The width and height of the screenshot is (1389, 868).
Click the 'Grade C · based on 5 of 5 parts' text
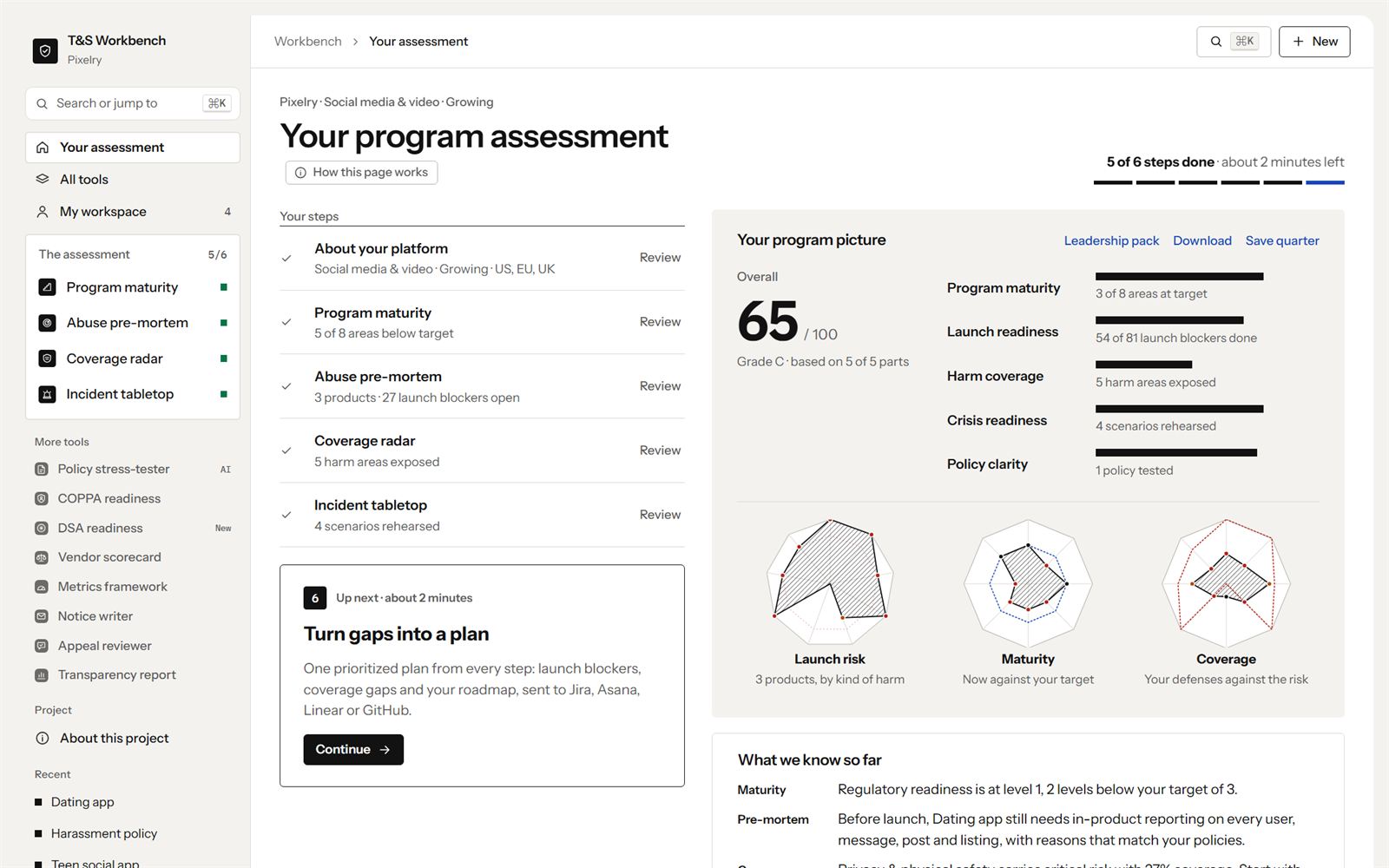click(823, 362)
